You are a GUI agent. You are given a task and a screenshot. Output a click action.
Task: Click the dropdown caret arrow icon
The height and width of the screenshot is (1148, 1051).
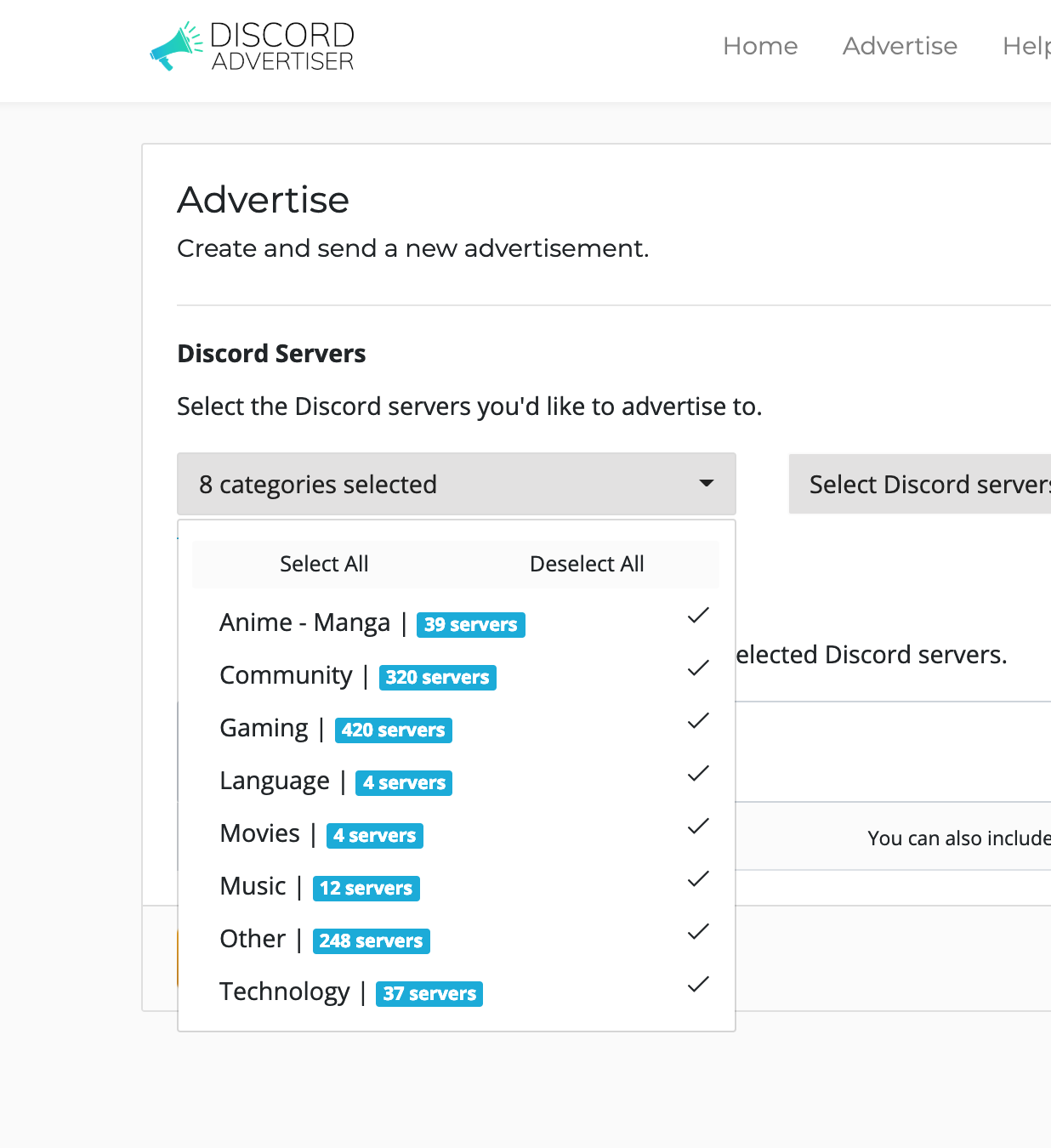click(x=706, y=484)
